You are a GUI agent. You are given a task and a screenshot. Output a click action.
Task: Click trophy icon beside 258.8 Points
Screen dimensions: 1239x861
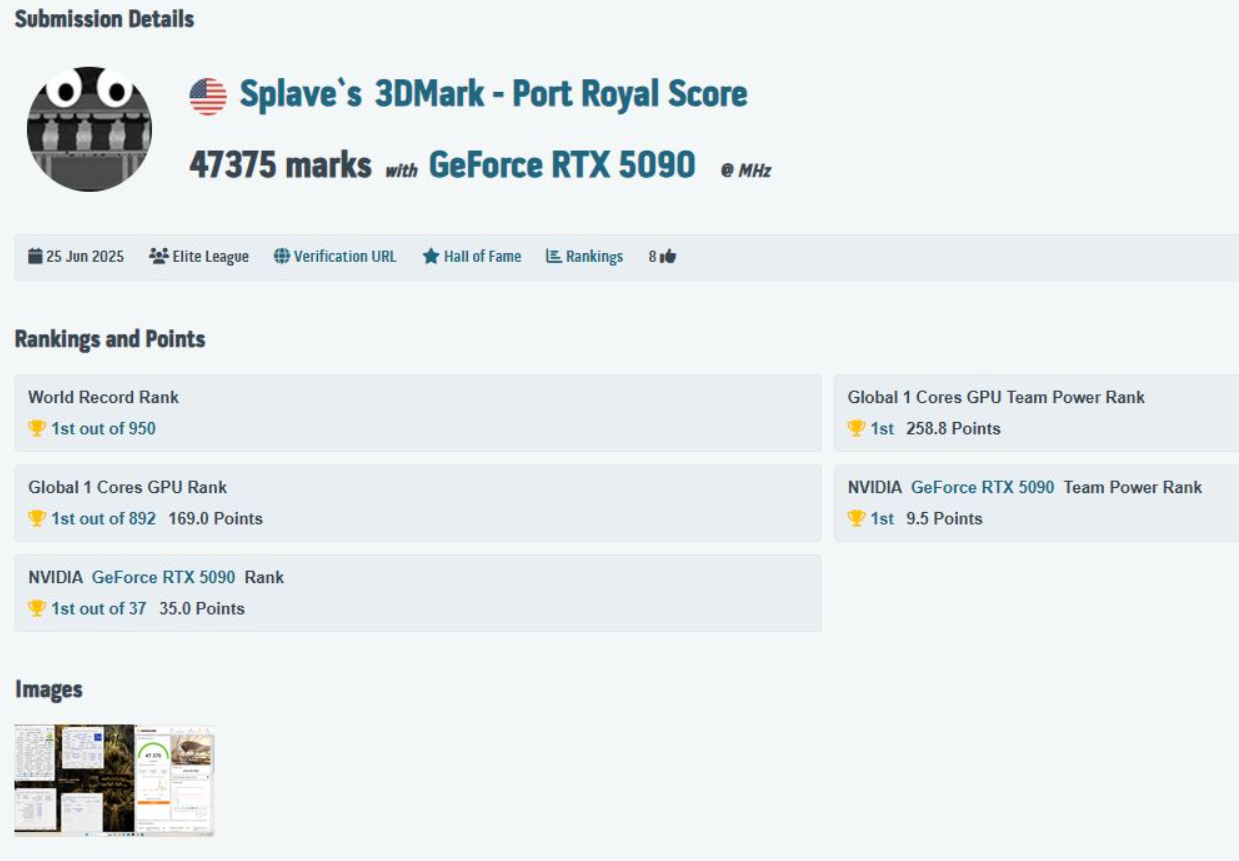coord(856,428)
